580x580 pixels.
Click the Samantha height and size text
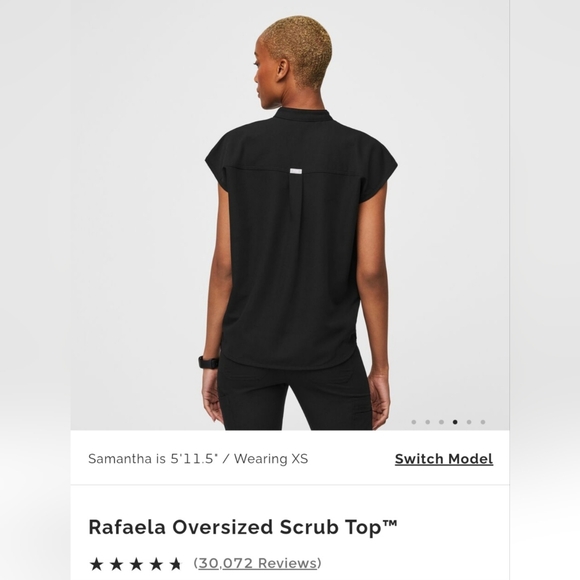(x=198, y=459)
